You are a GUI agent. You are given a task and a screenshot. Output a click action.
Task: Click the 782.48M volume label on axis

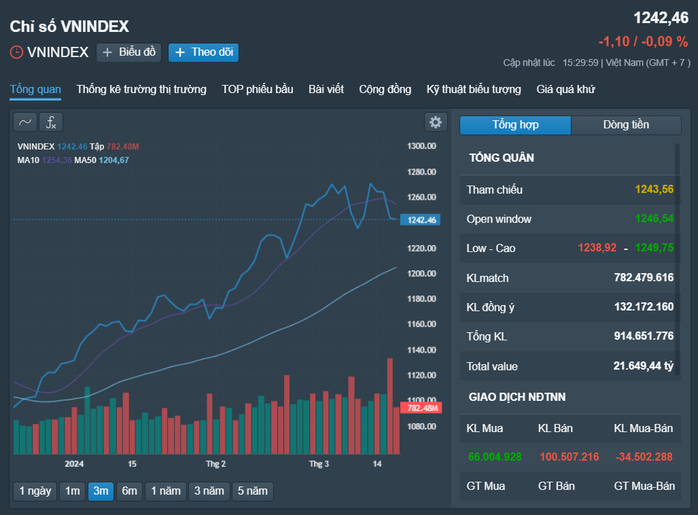421,408
